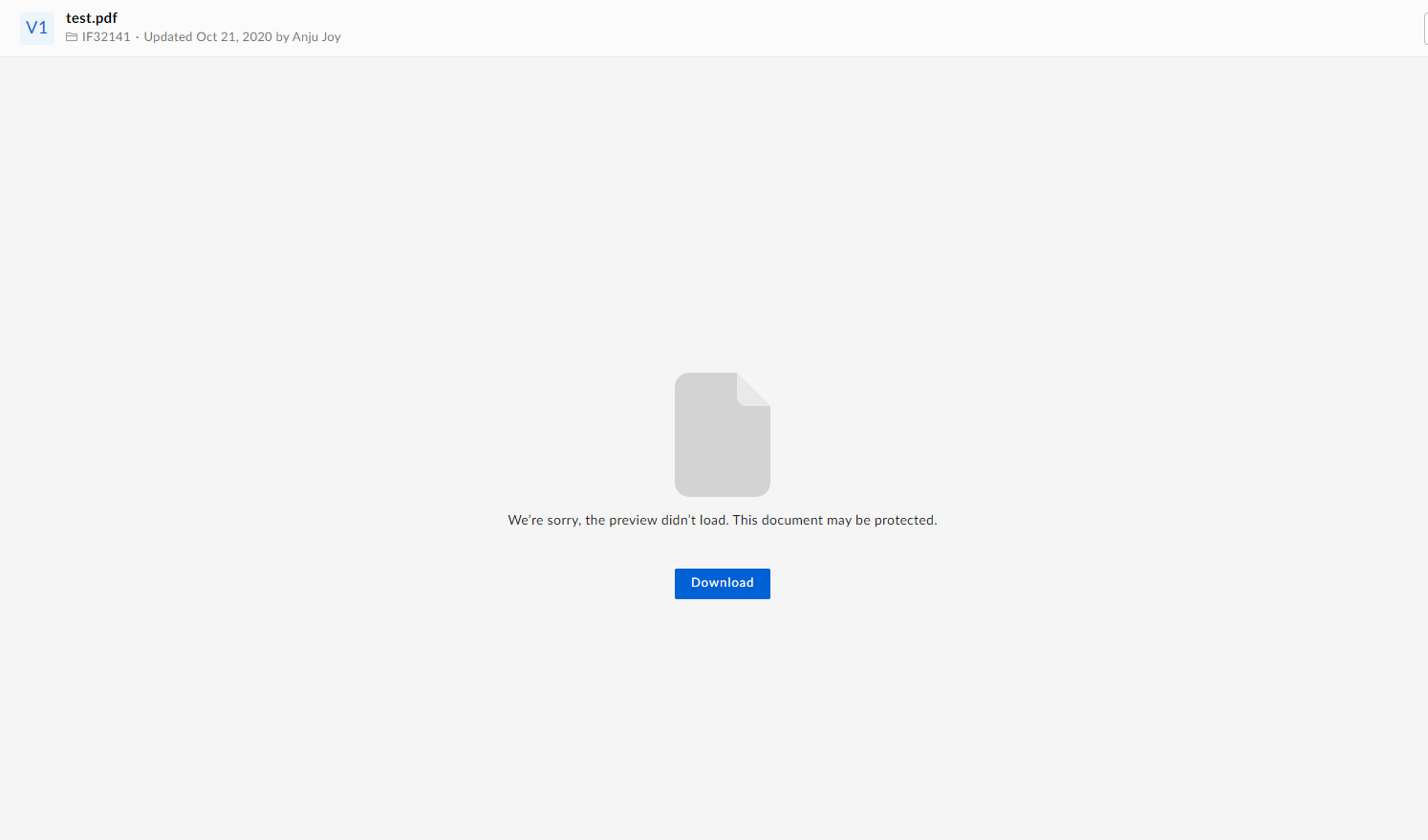Image resolution: width=1428 pixels, height=840 pixels.
Task: Click the preview didn't load message
Action: click(x=723, y=520)
